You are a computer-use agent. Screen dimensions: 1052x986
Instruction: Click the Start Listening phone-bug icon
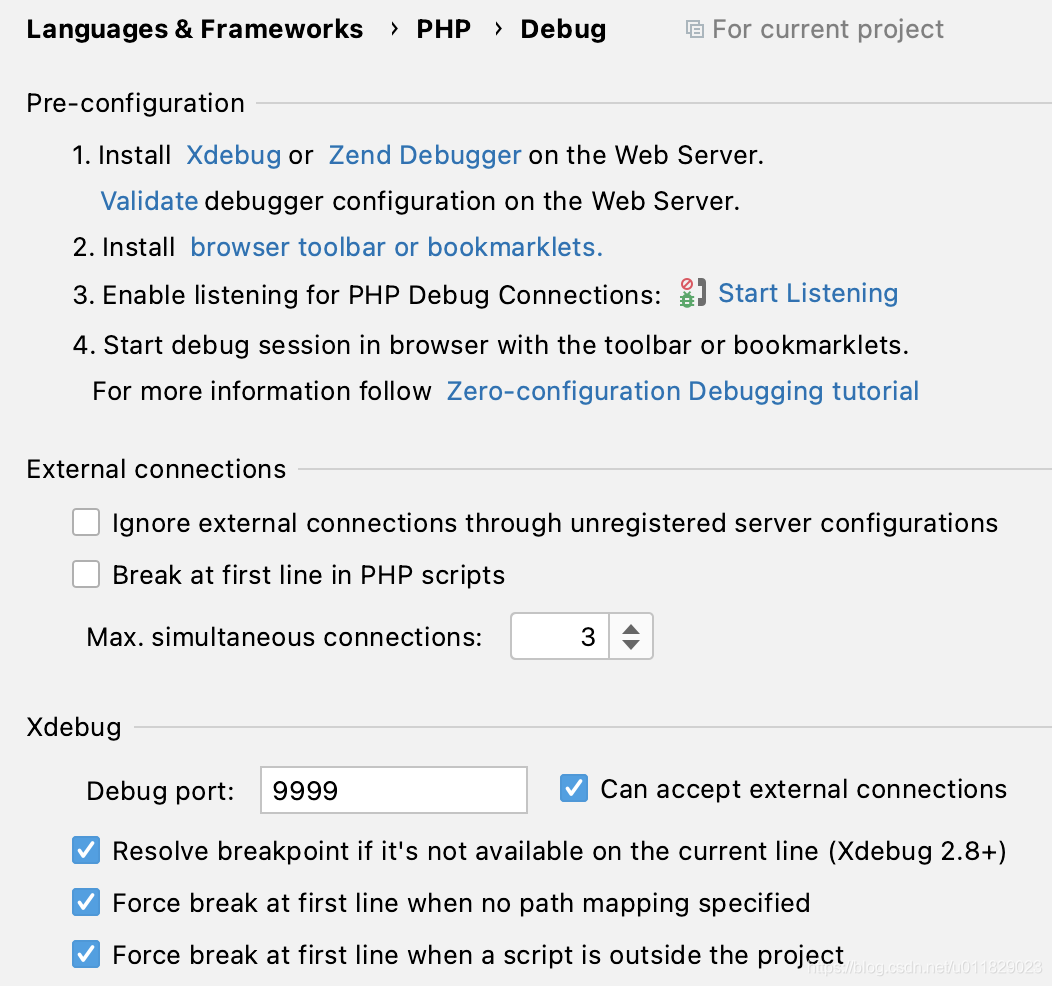(692, 294)
